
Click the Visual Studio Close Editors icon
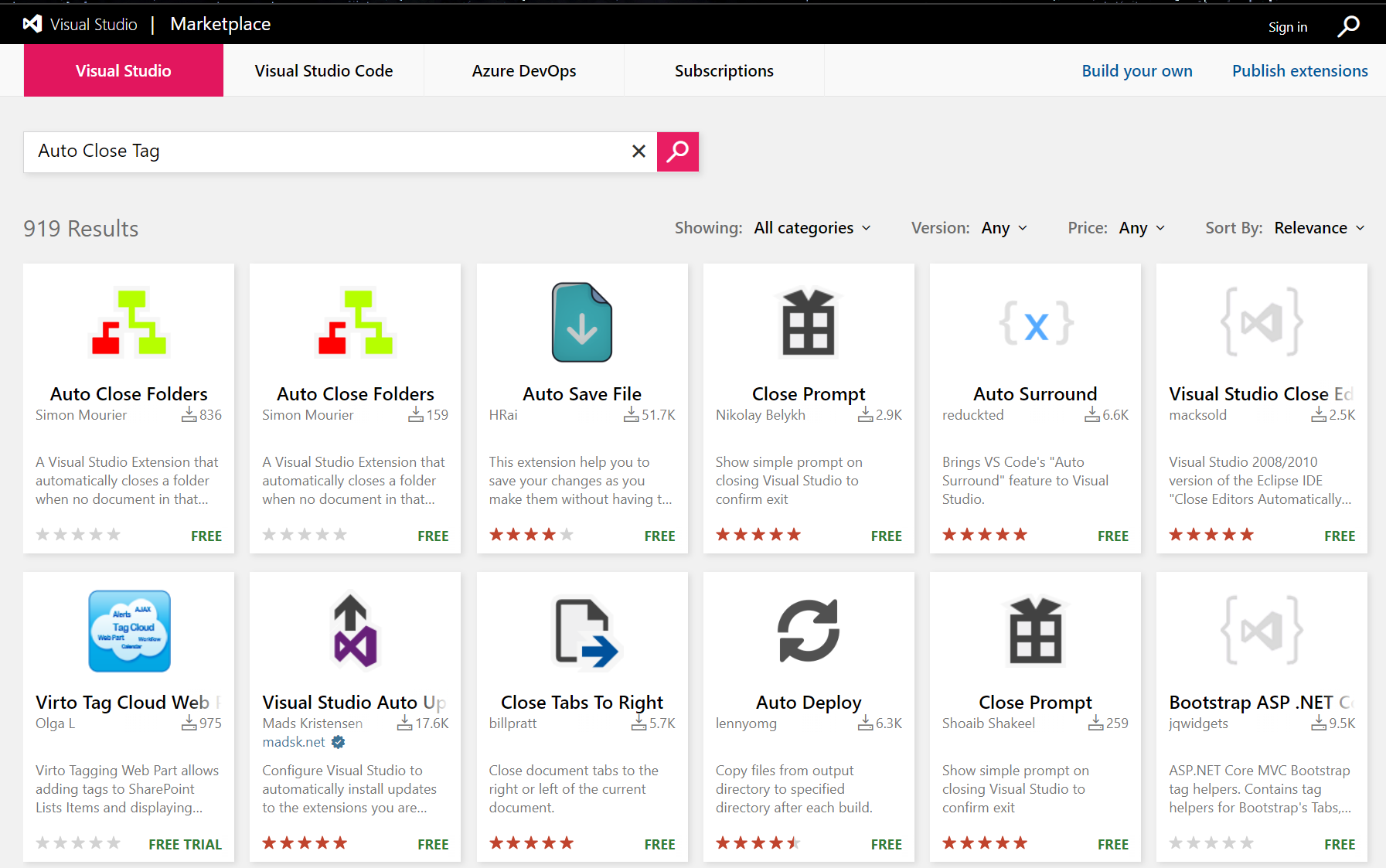[x=1262, y=322]
